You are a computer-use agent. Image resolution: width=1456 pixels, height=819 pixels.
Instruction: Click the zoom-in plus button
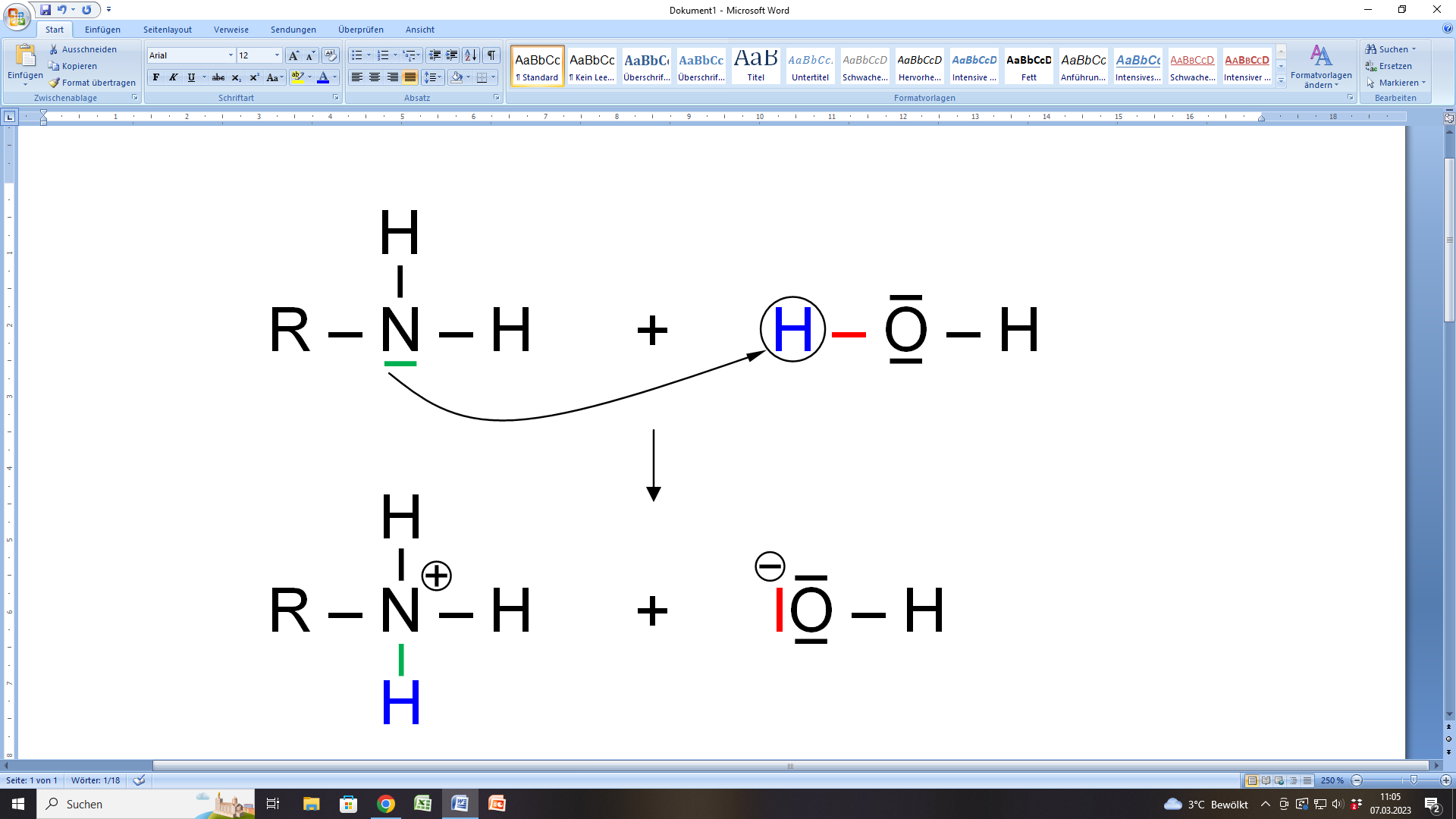point(1445,780)
